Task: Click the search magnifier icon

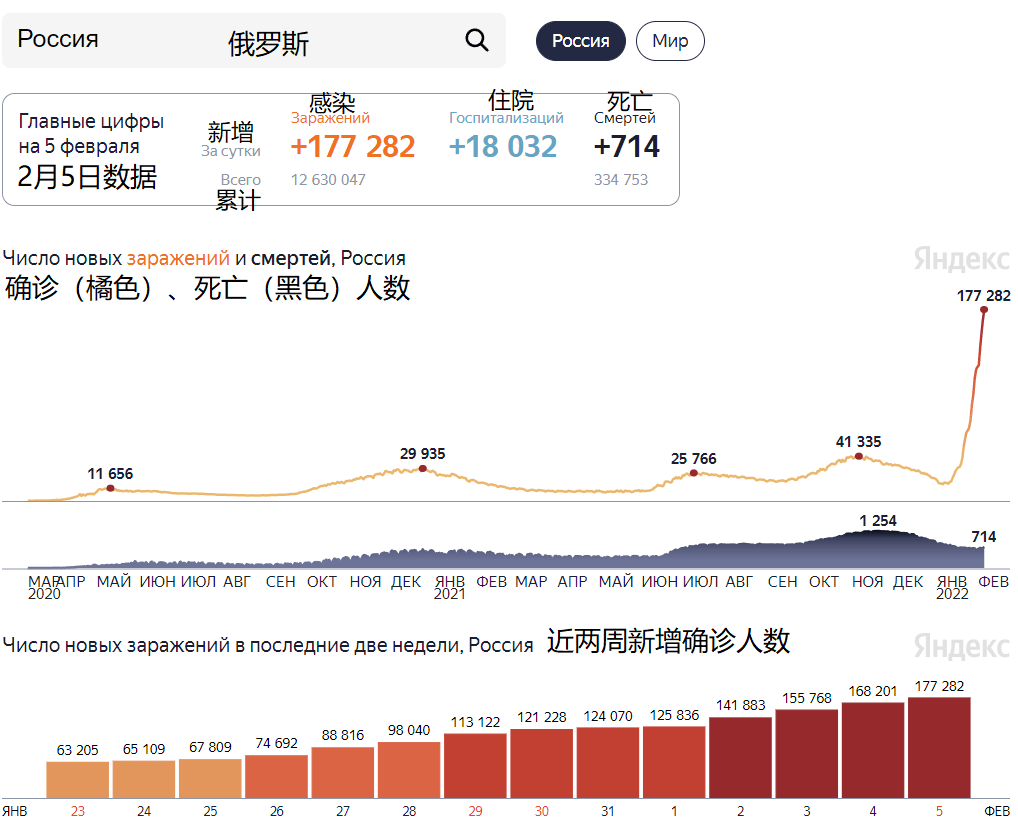Action: [x=476, y=40]
